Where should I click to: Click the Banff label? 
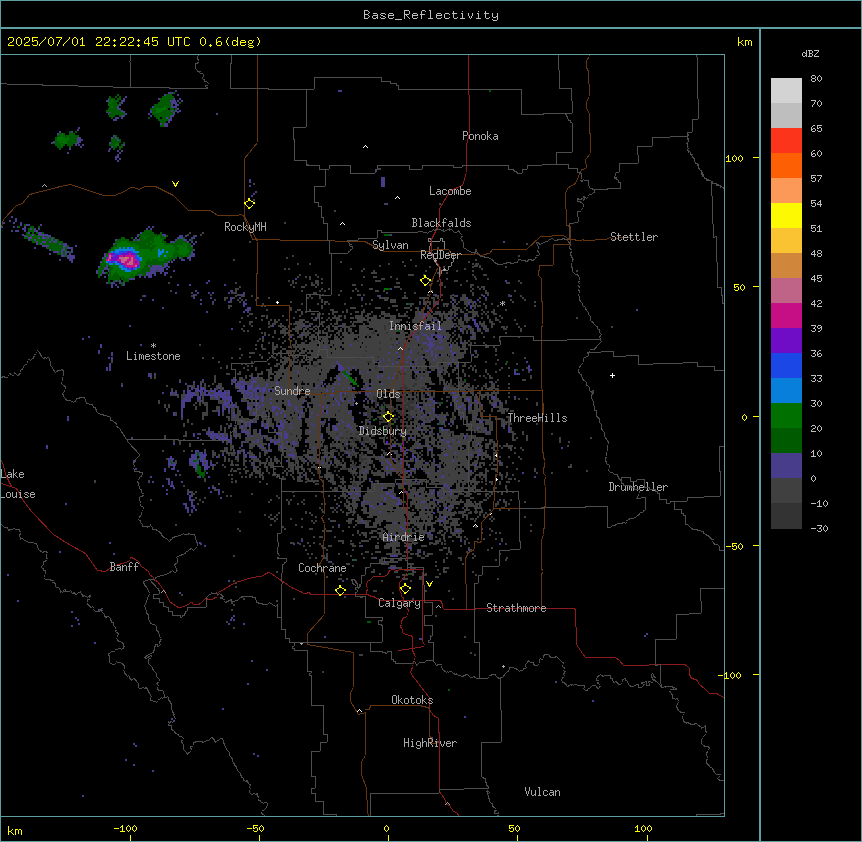click(124, 567)
